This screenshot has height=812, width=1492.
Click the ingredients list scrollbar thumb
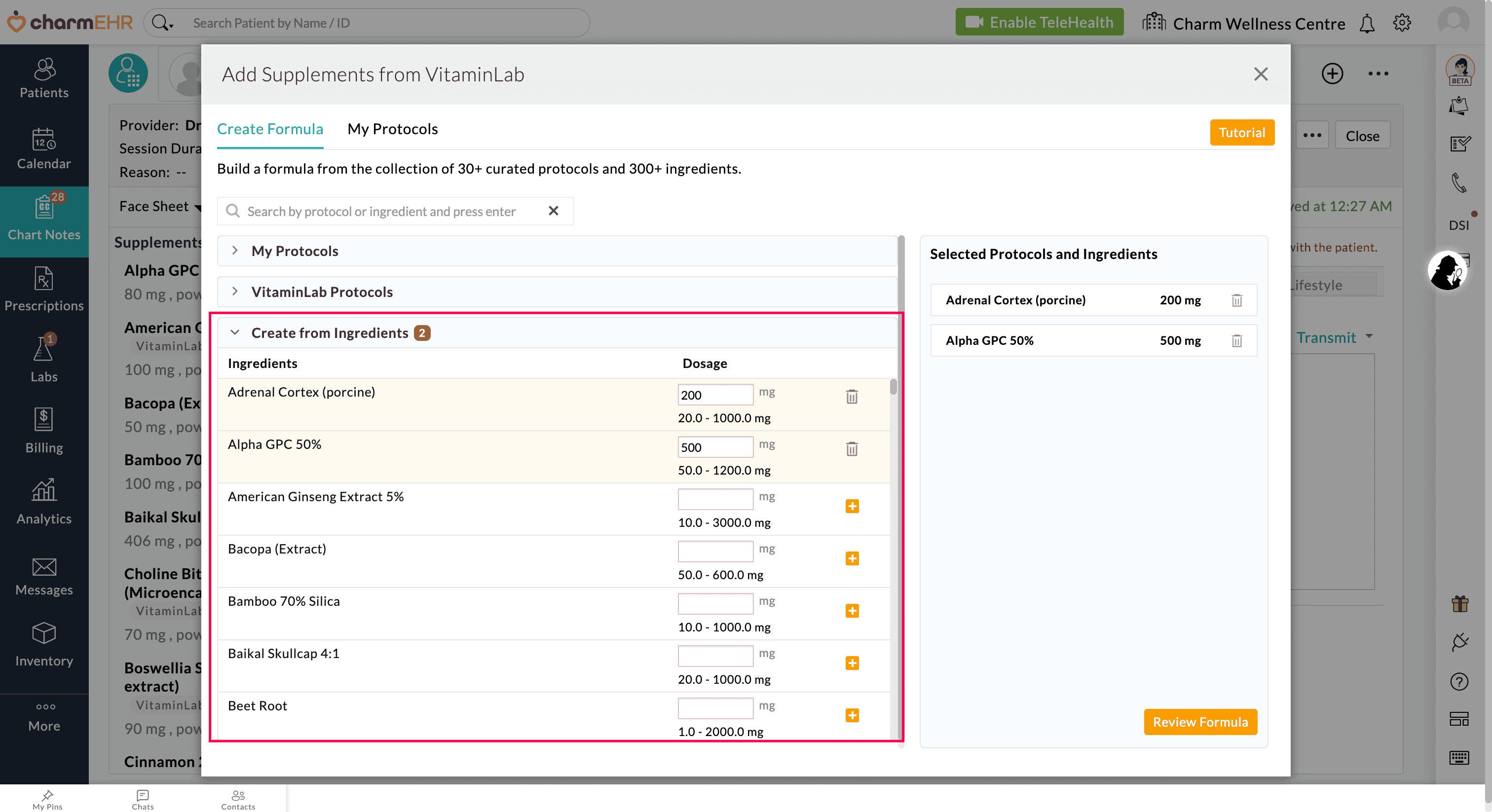tap(893, 387)
